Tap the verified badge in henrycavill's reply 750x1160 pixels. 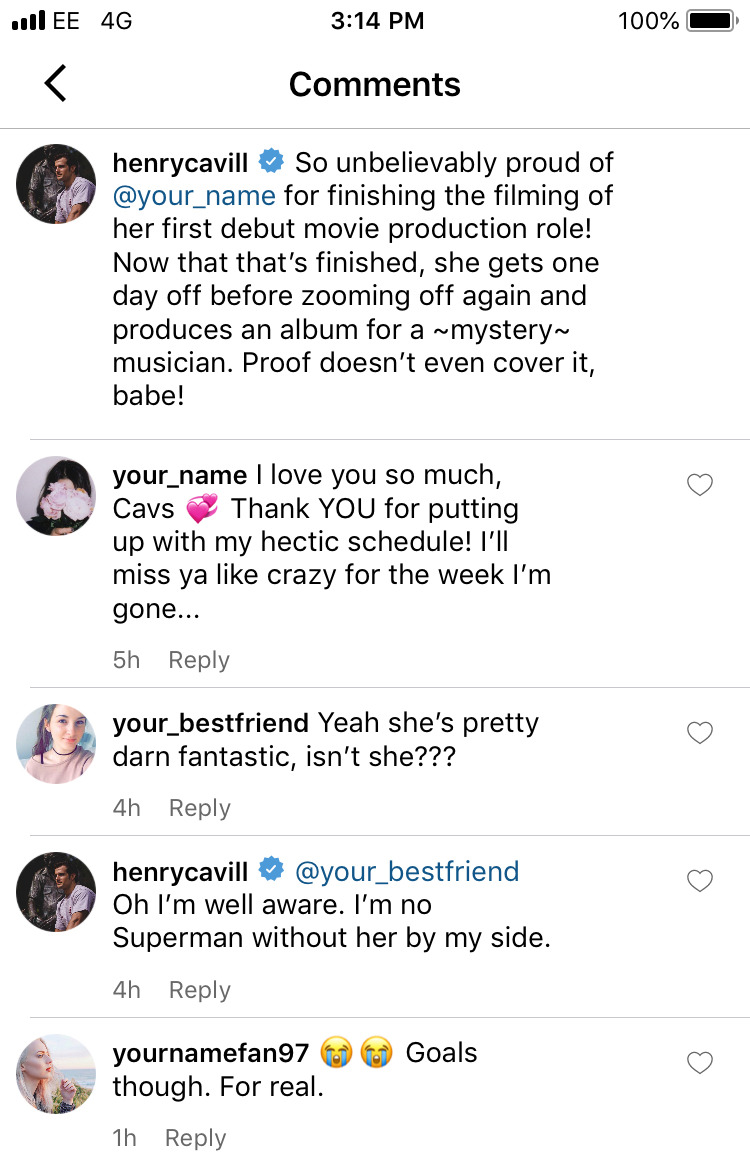[x=270, y=870]
